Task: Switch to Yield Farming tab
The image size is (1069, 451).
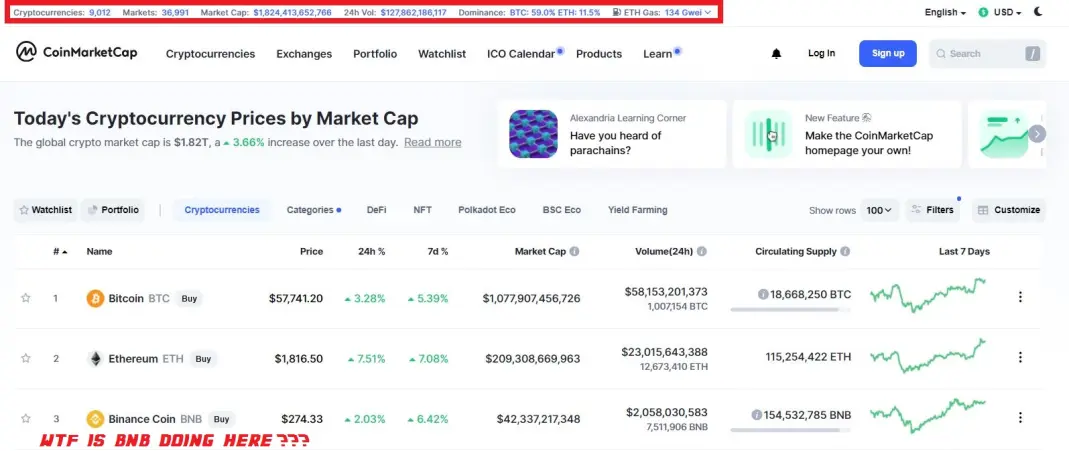Action: 637,210
